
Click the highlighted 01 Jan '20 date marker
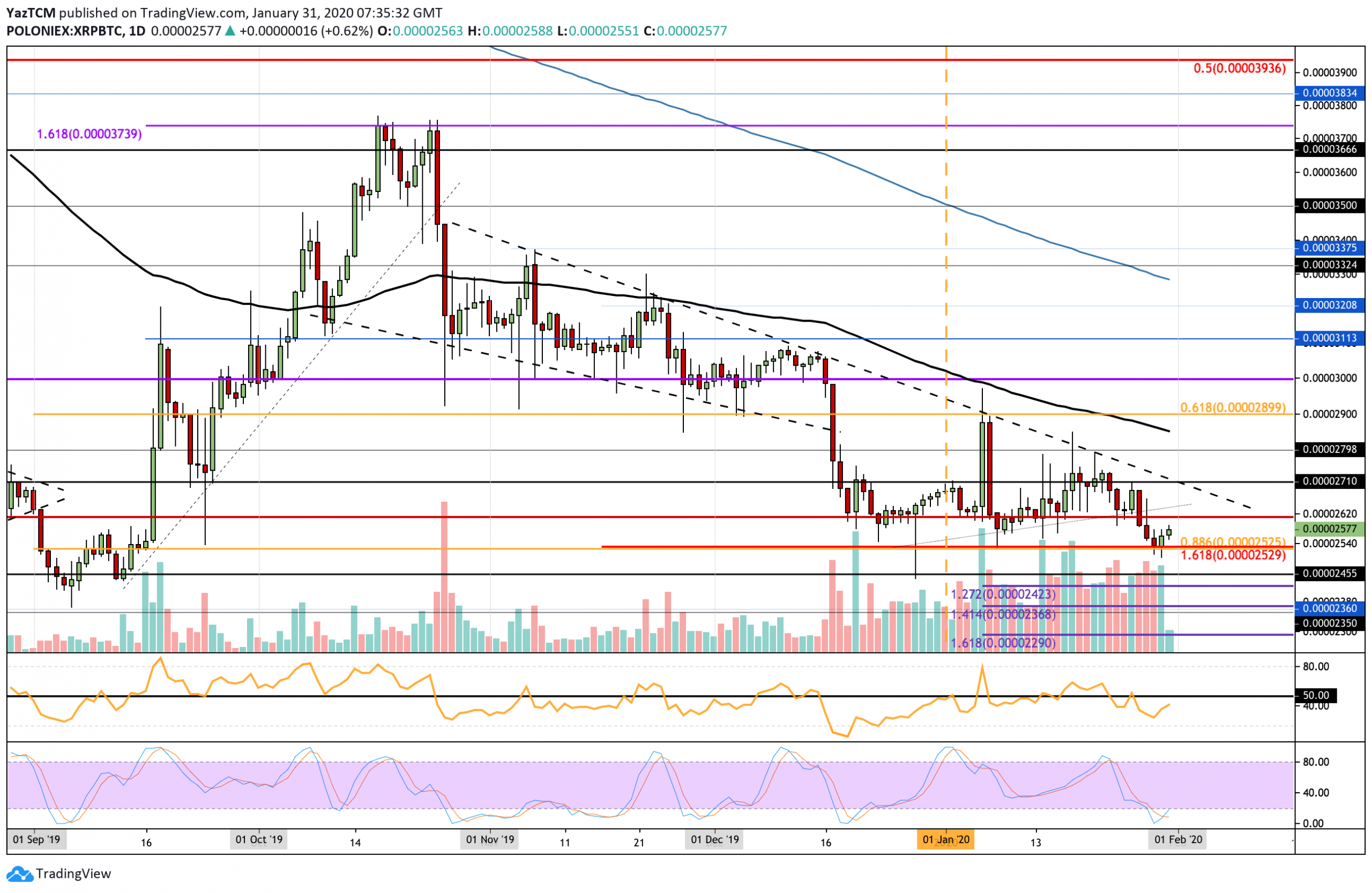(946, 840)
